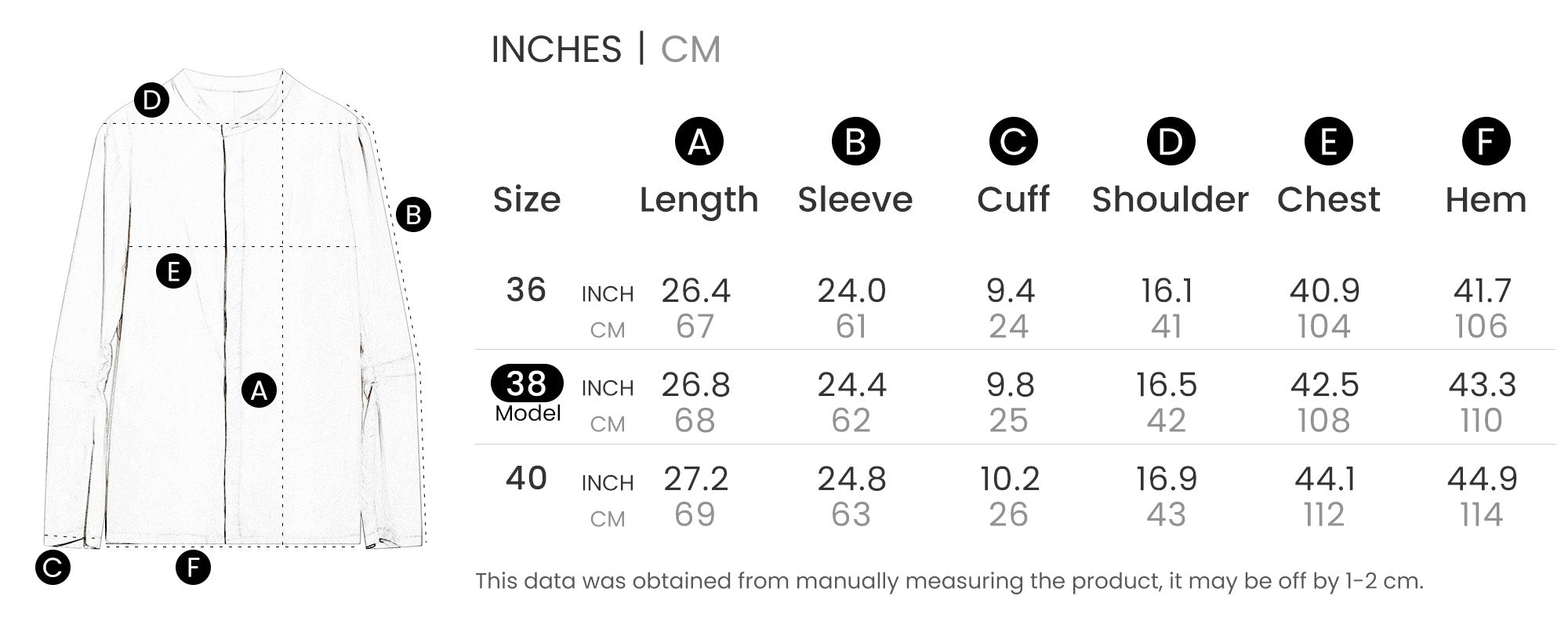Click the E marker on shirt chest
This screenshot has width=1568, height=632.
coord(173,271)
